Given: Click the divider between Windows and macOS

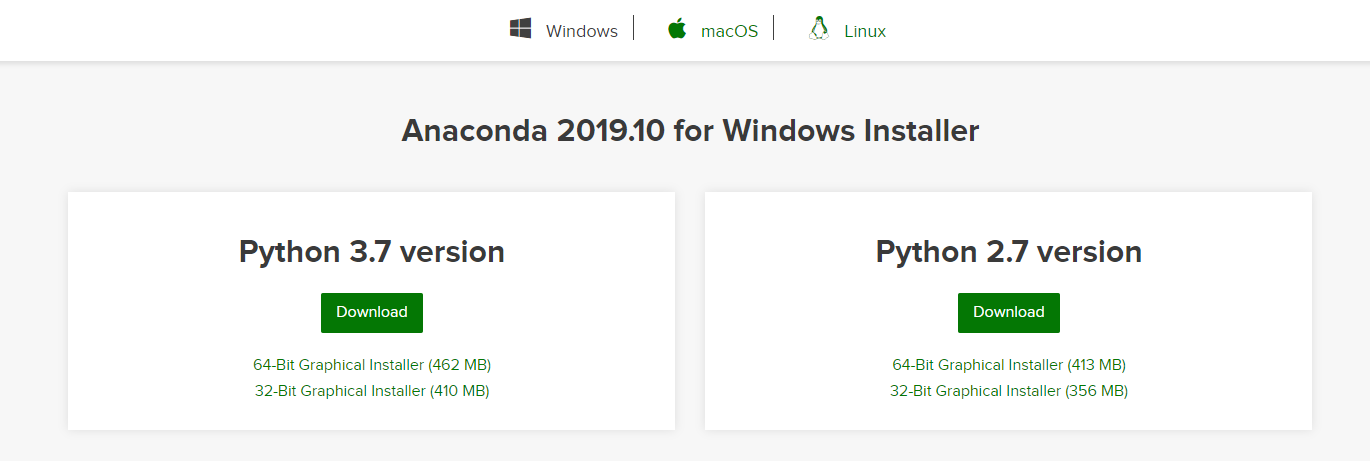Looking at the screenshot, I should click(634, 28).
